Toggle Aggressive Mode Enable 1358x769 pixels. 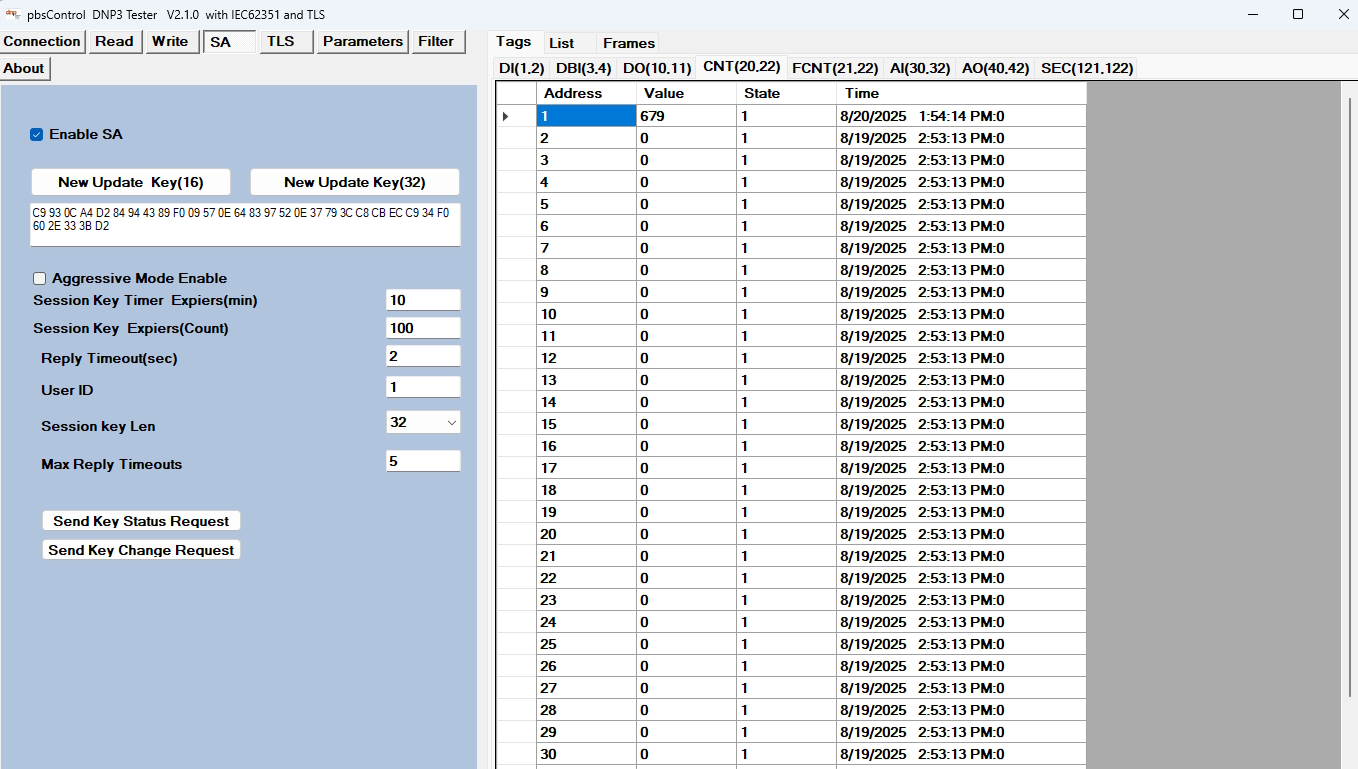(39, 278)
